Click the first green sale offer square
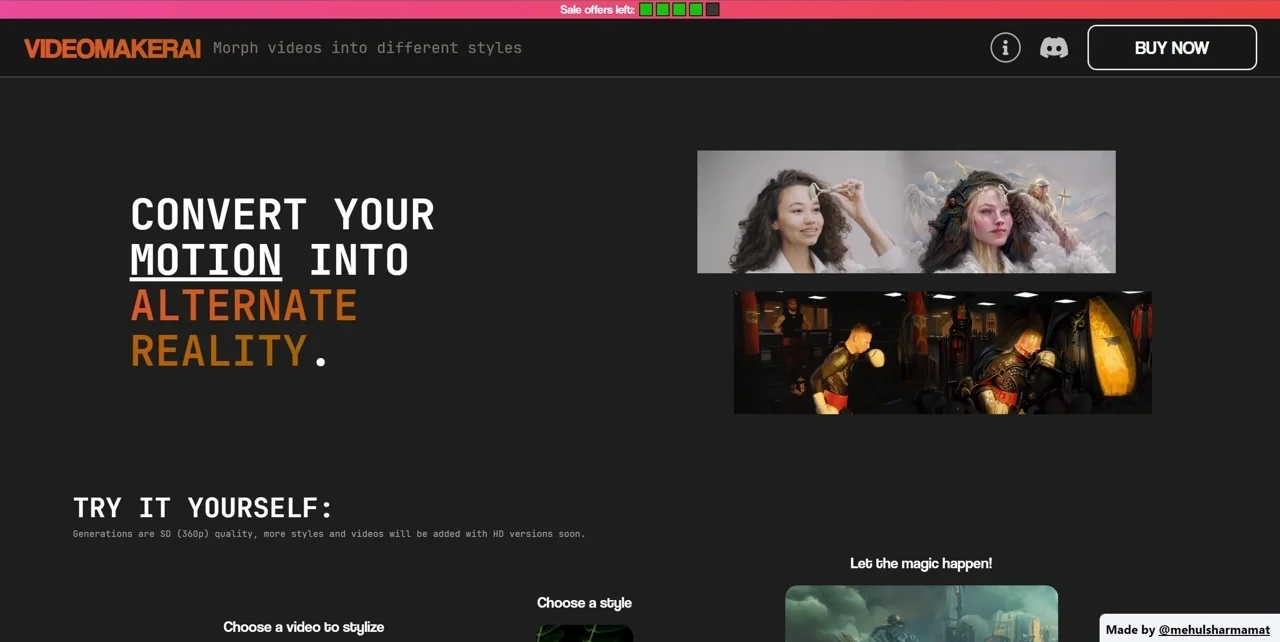This screenshot has width=1280, height=642. point(646,9)
